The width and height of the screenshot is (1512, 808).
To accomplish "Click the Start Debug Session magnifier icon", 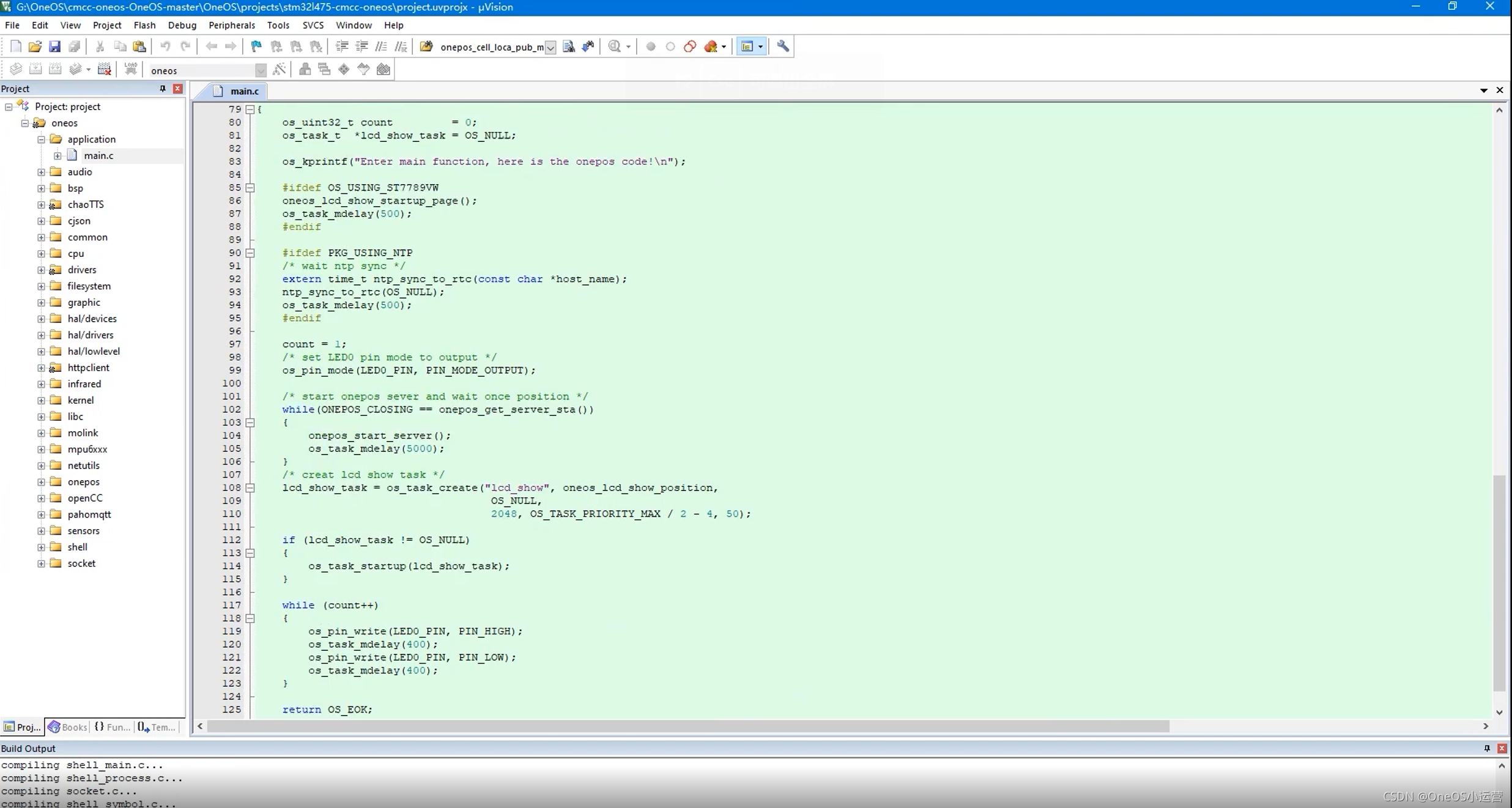I will point(615,46).
